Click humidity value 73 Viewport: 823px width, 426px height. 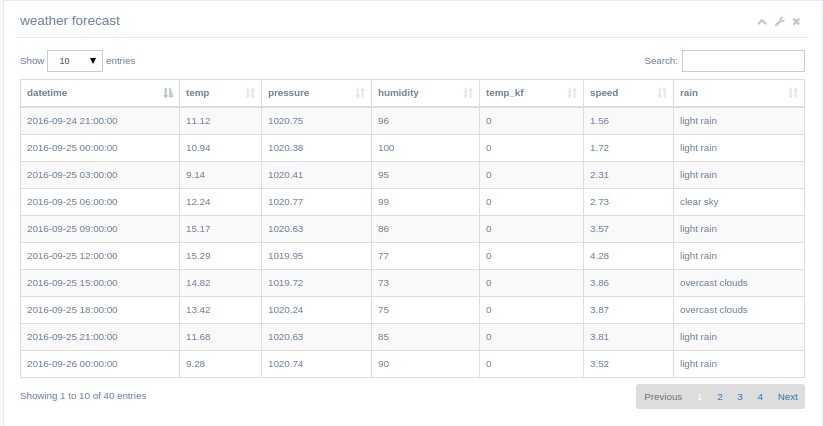[x=383, y=283]
